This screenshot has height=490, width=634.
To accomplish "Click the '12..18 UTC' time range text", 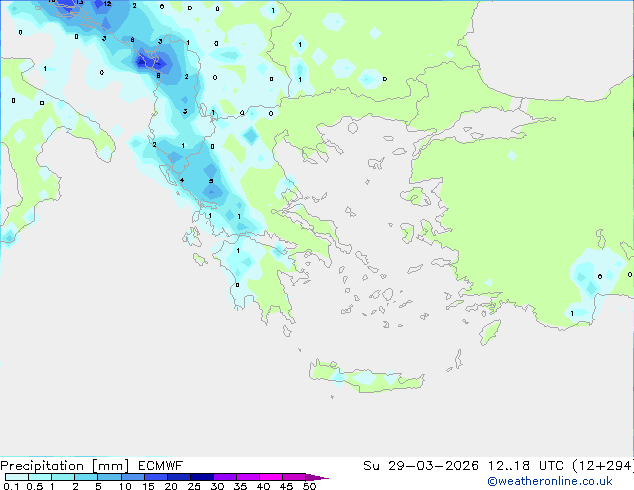I will tap(525, 466).
